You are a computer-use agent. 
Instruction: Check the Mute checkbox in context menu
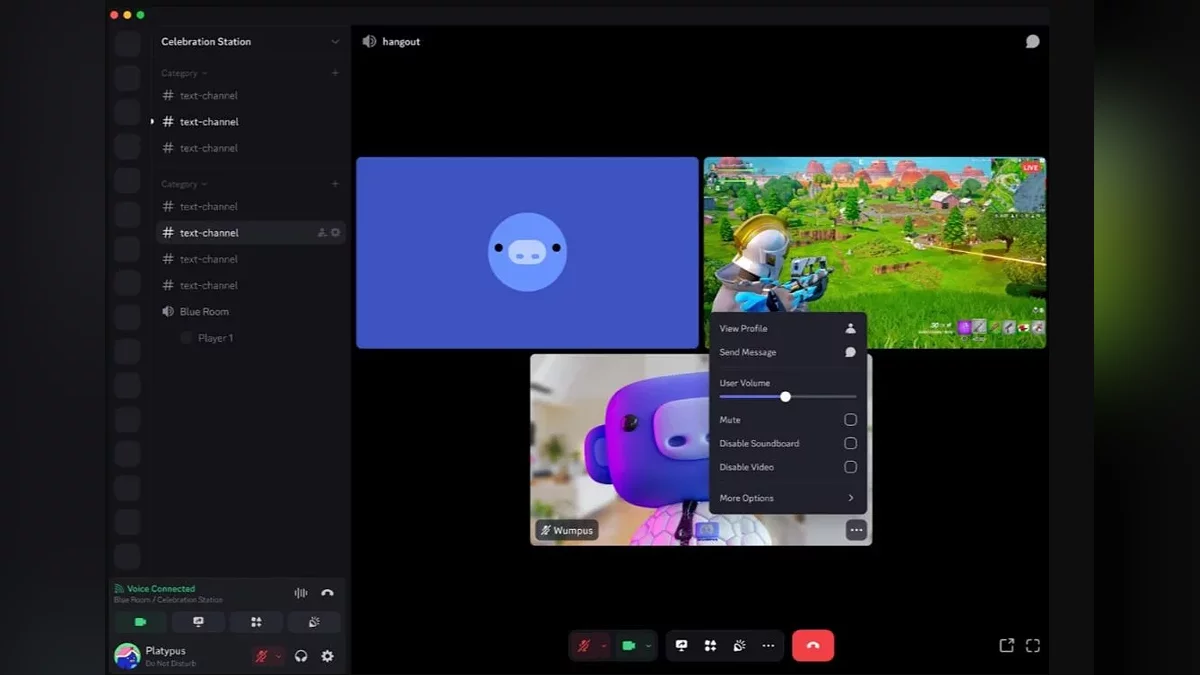pyautogui.click(x=850, y=420)
